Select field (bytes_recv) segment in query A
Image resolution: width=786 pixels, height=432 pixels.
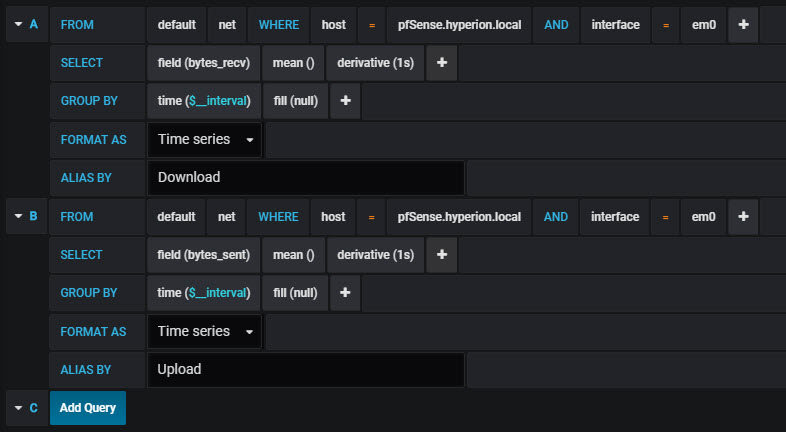point(204,63)
